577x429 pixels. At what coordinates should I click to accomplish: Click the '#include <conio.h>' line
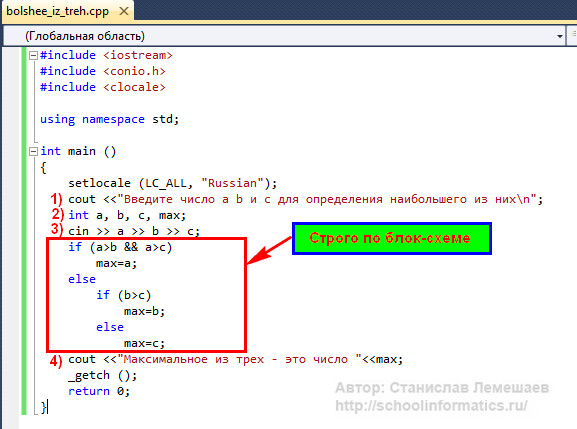click(x=103, y=71)
